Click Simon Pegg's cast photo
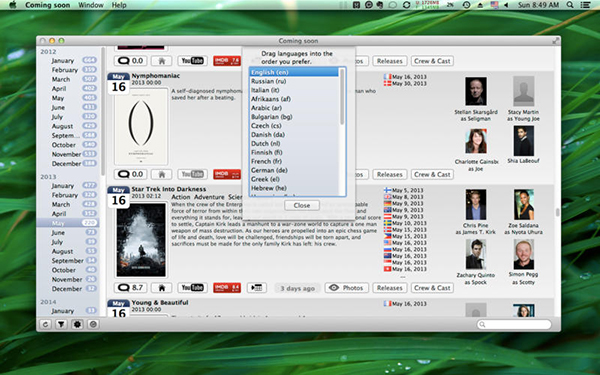 [523, 254]
